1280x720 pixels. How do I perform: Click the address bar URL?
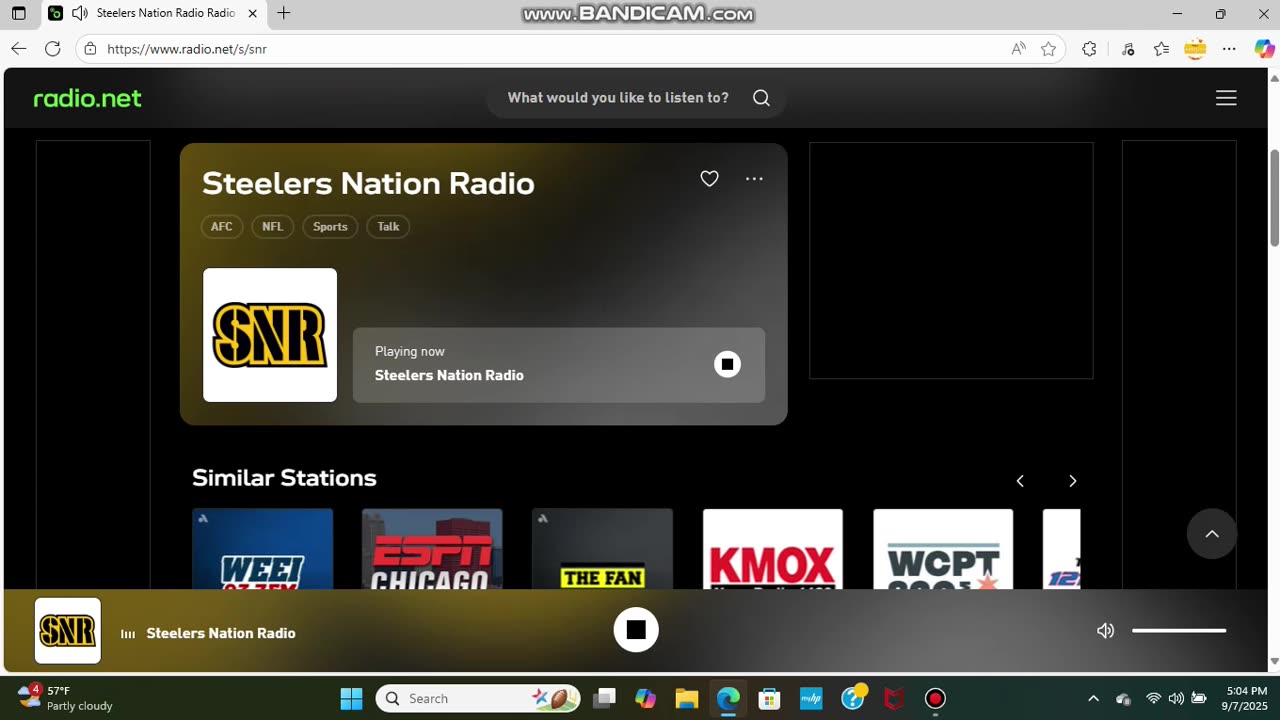(187, 49)
